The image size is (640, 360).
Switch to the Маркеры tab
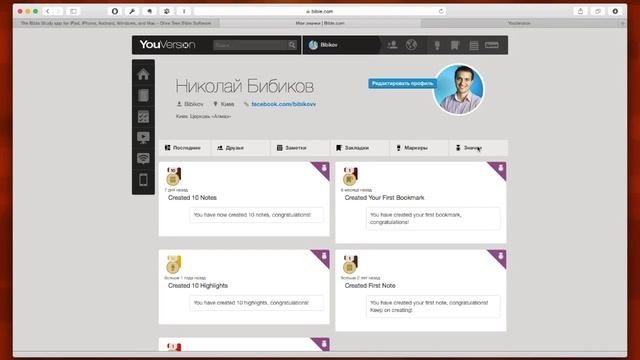[419, 148]
